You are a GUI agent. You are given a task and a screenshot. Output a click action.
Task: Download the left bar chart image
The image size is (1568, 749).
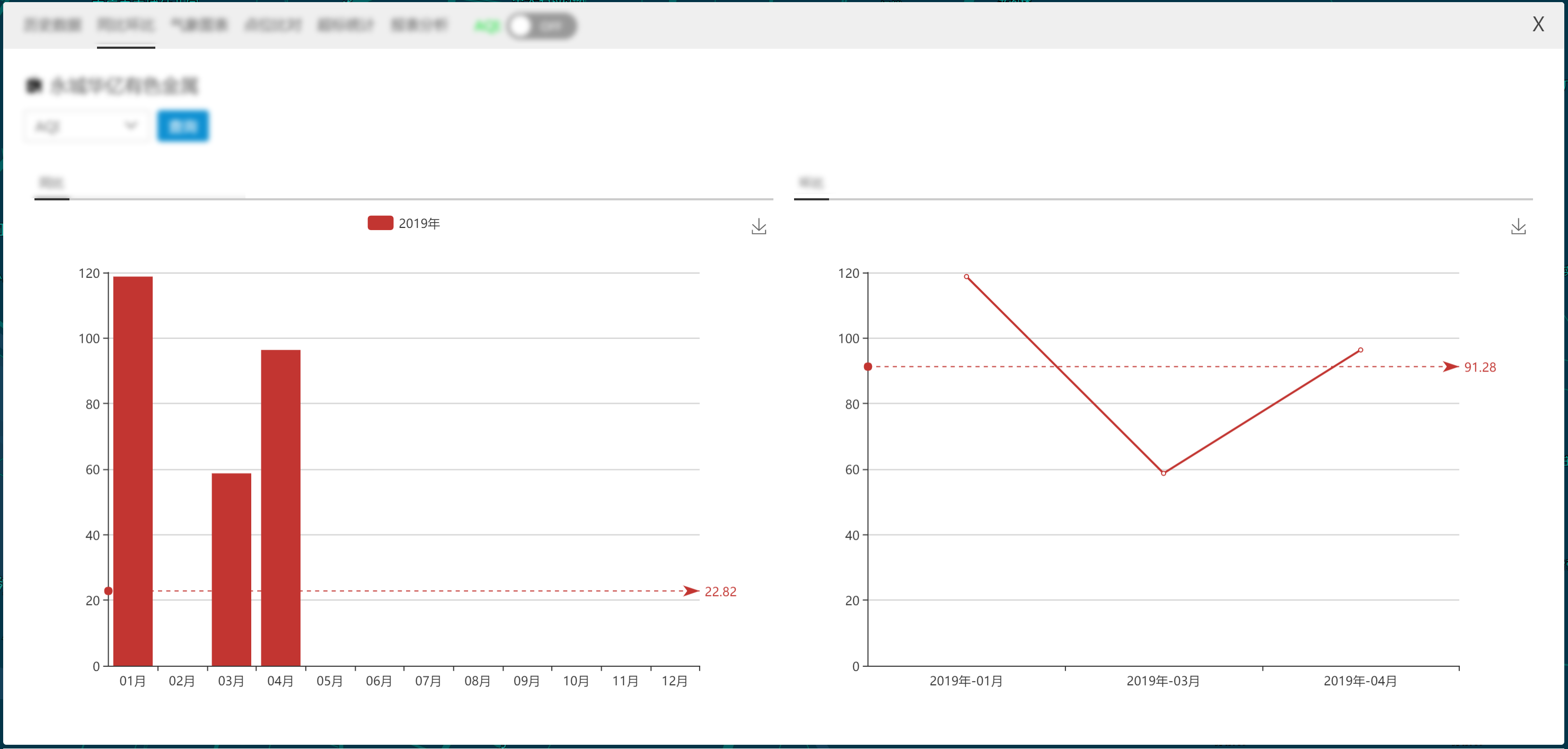point(759,227)
